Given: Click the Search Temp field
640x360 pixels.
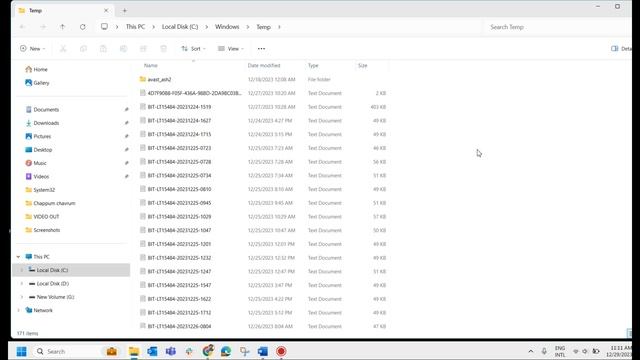Looking at the screenshot, I should (557, 27).
